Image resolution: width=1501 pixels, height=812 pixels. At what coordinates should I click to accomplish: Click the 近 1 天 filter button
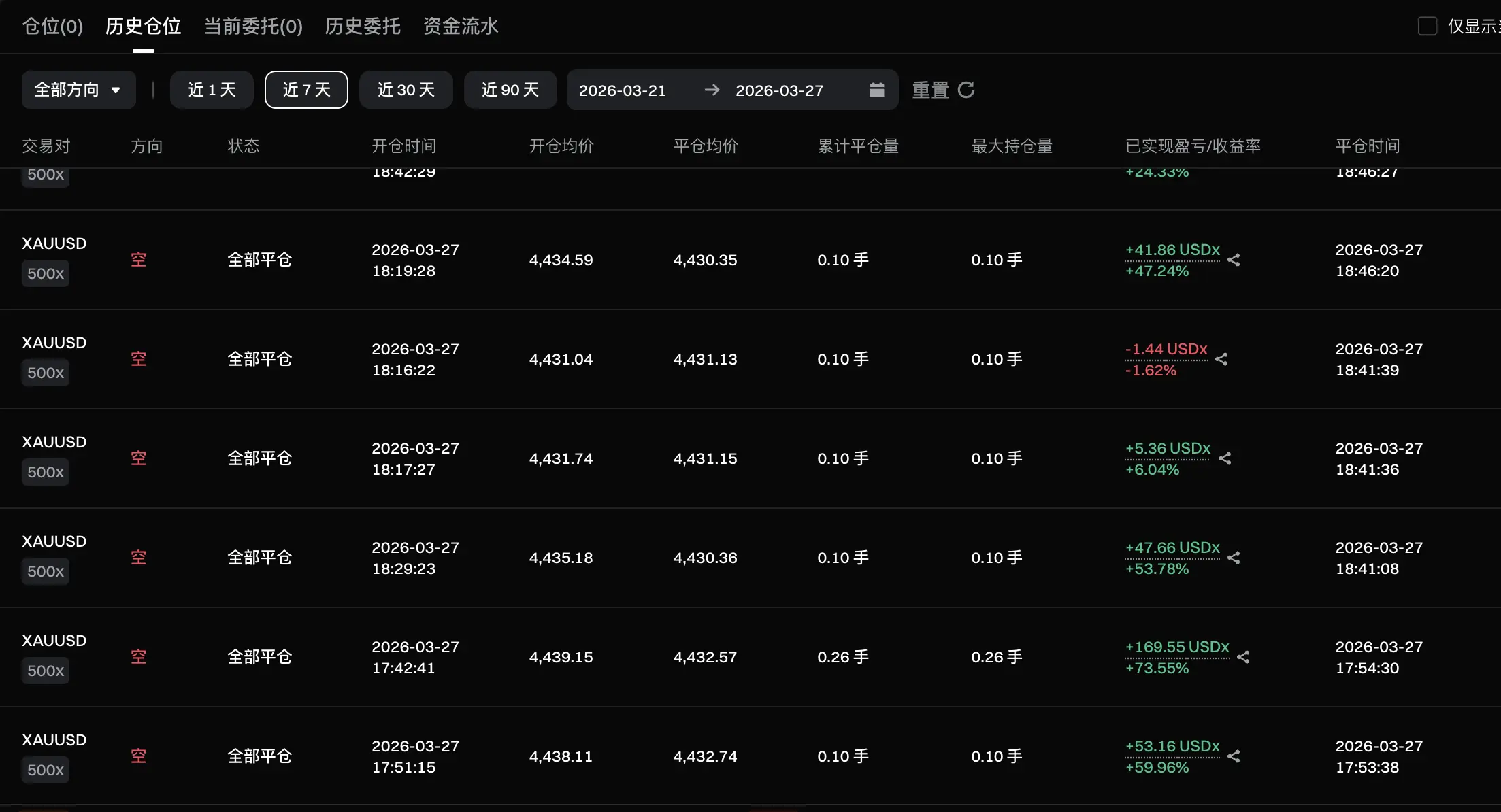point(212,90)
